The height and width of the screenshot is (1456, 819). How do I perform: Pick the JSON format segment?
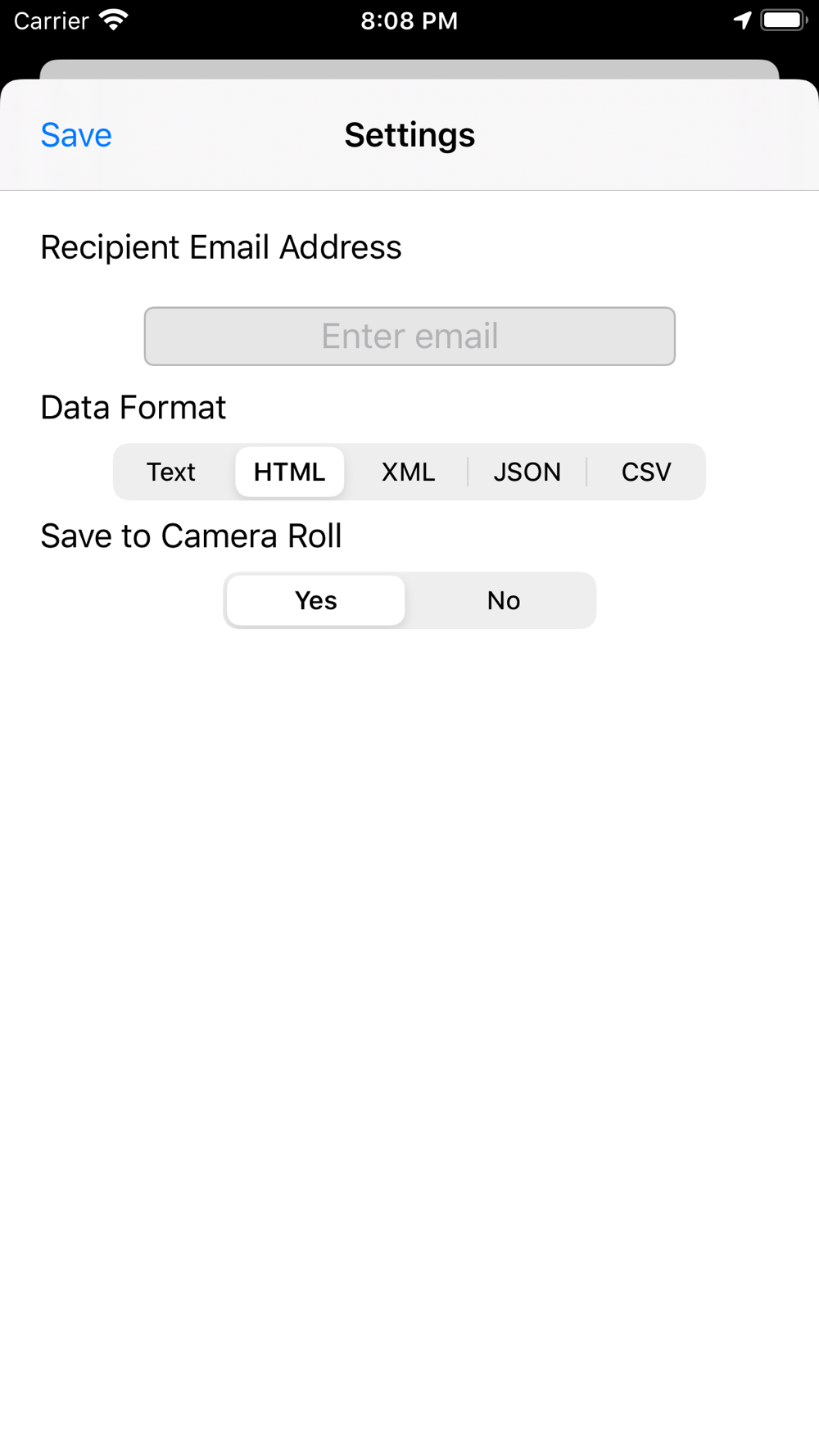pyautogui.click(x=527, y=472)
